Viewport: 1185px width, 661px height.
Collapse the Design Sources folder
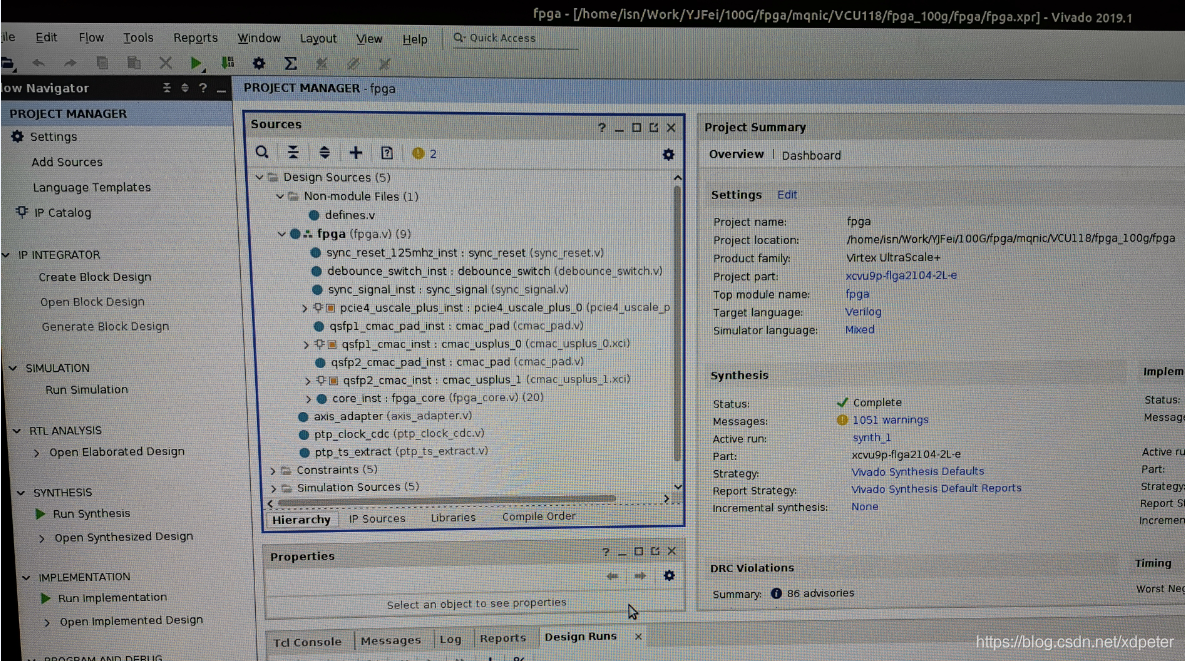click(x=259, y=177)
